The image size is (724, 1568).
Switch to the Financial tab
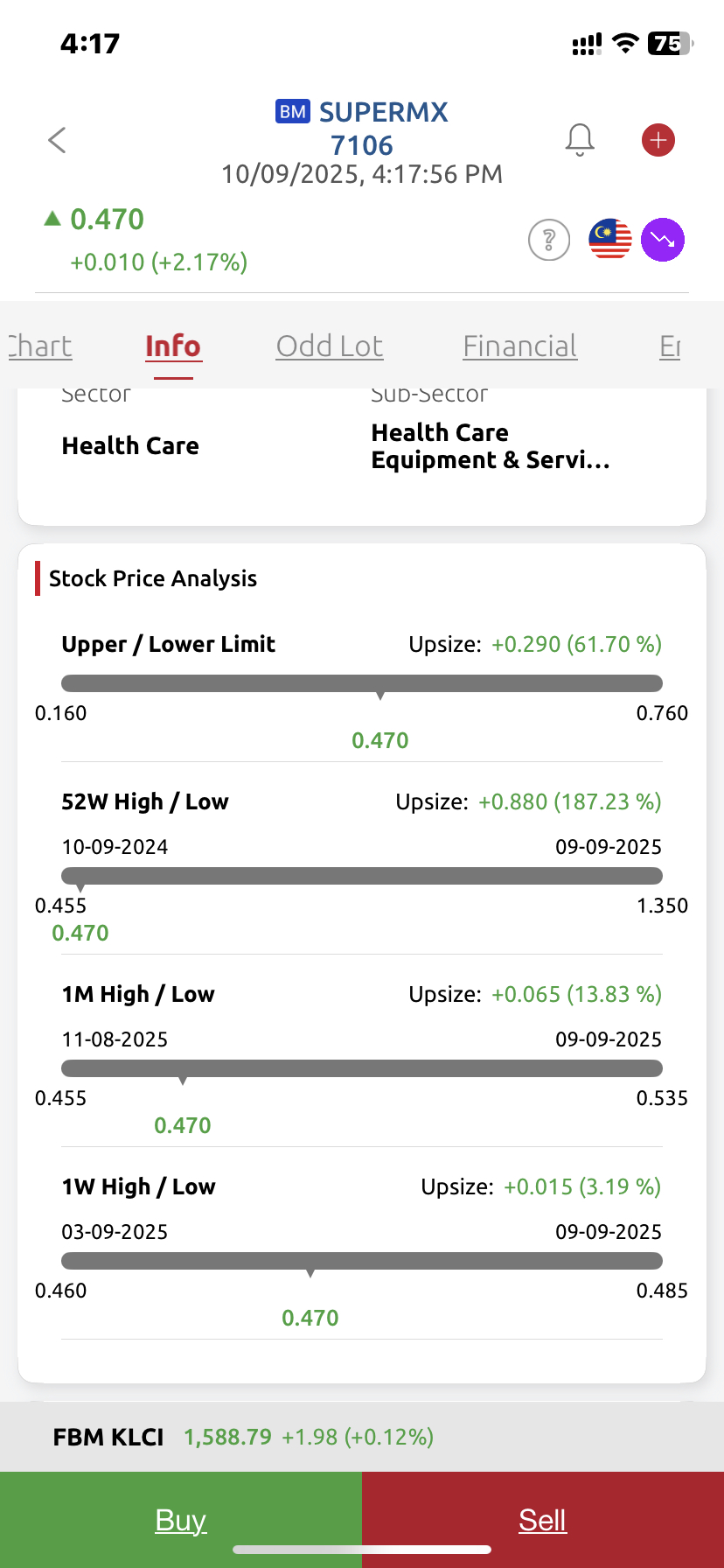tap(520, 346)
